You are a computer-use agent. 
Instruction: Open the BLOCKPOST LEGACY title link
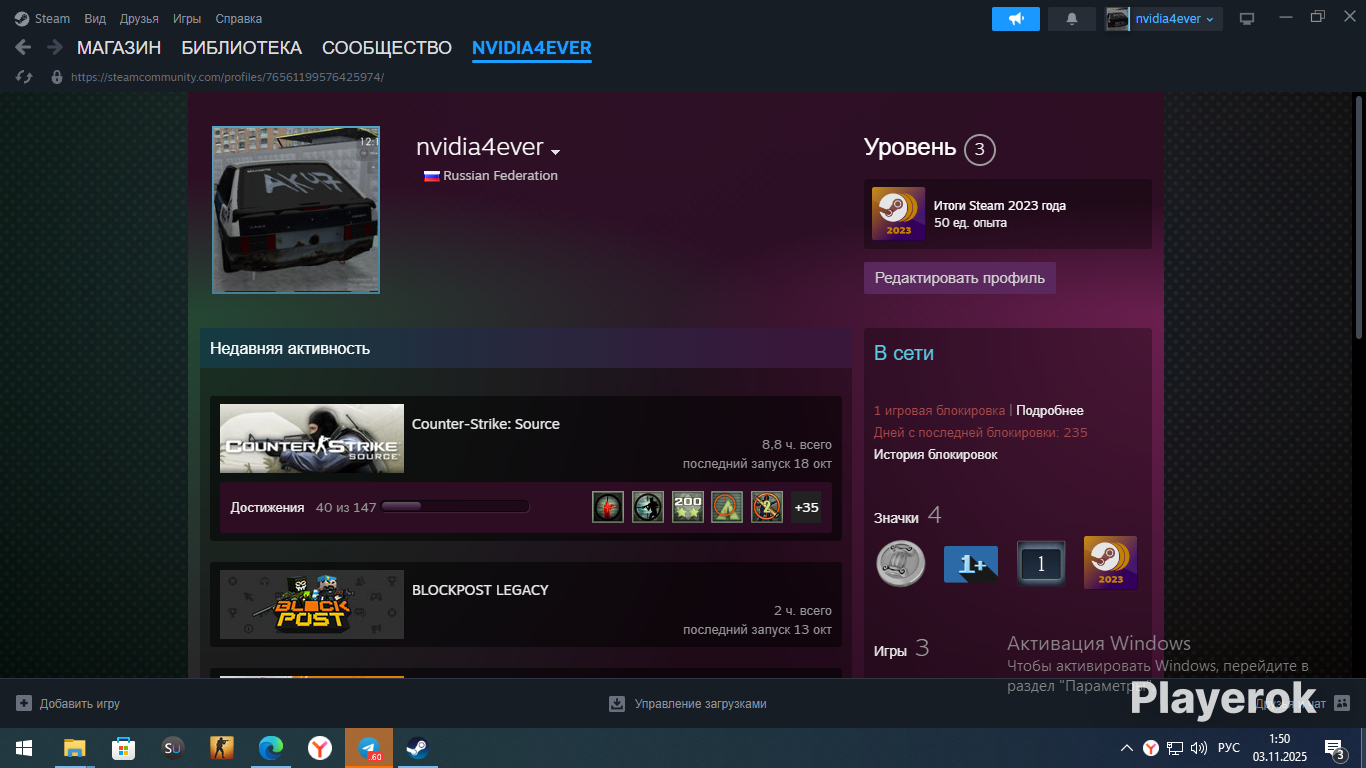pos(480,590)
